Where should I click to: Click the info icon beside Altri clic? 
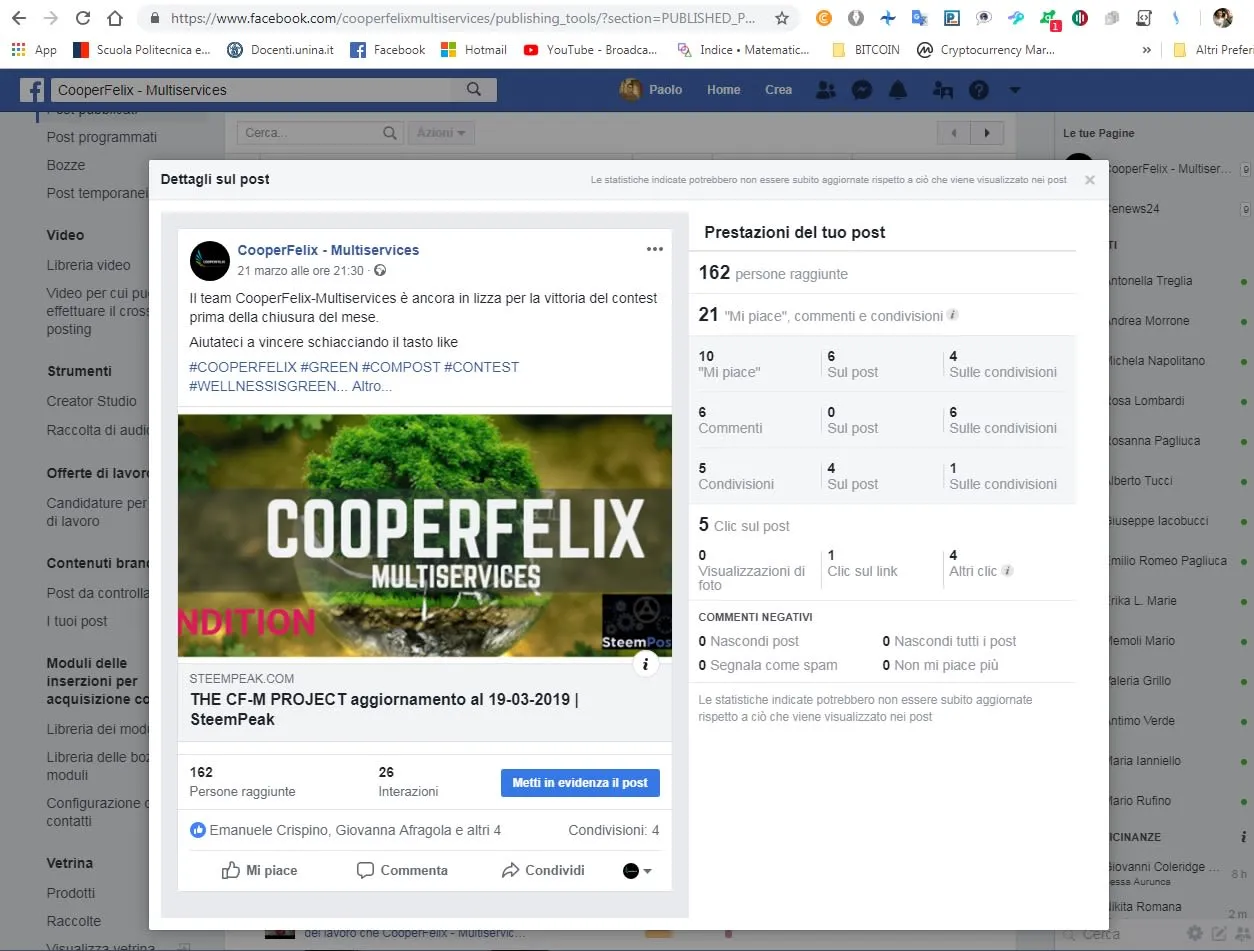point(1007,571)
